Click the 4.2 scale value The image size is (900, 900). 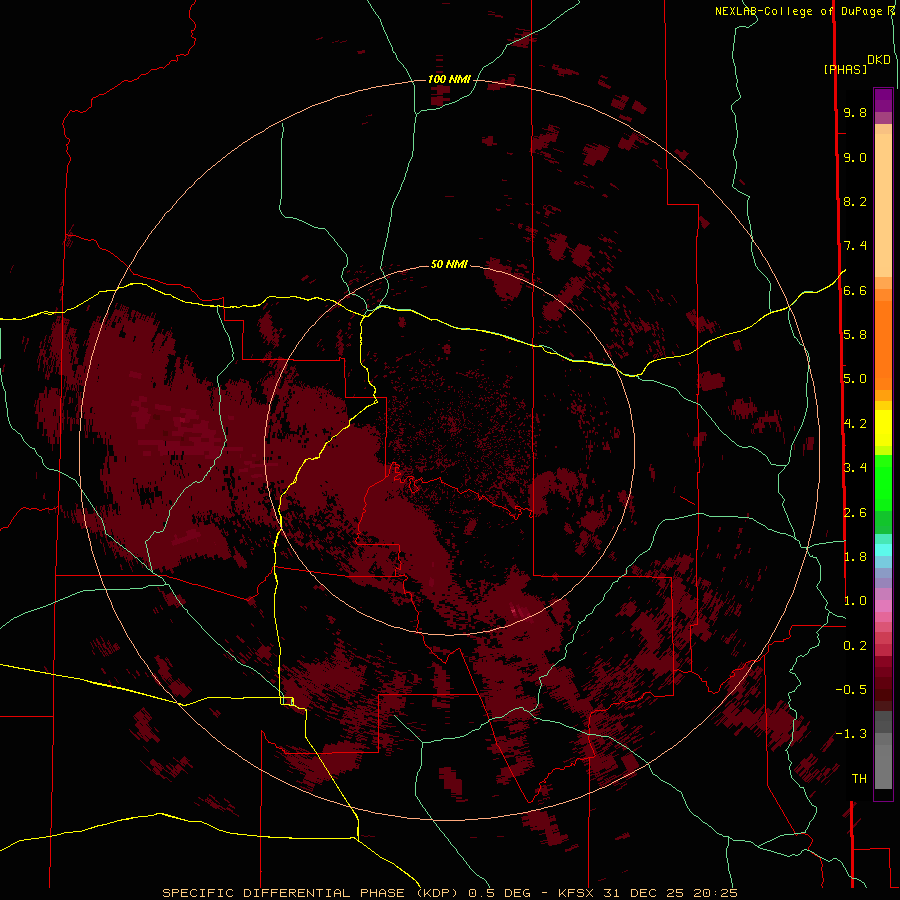pos(855,424)
